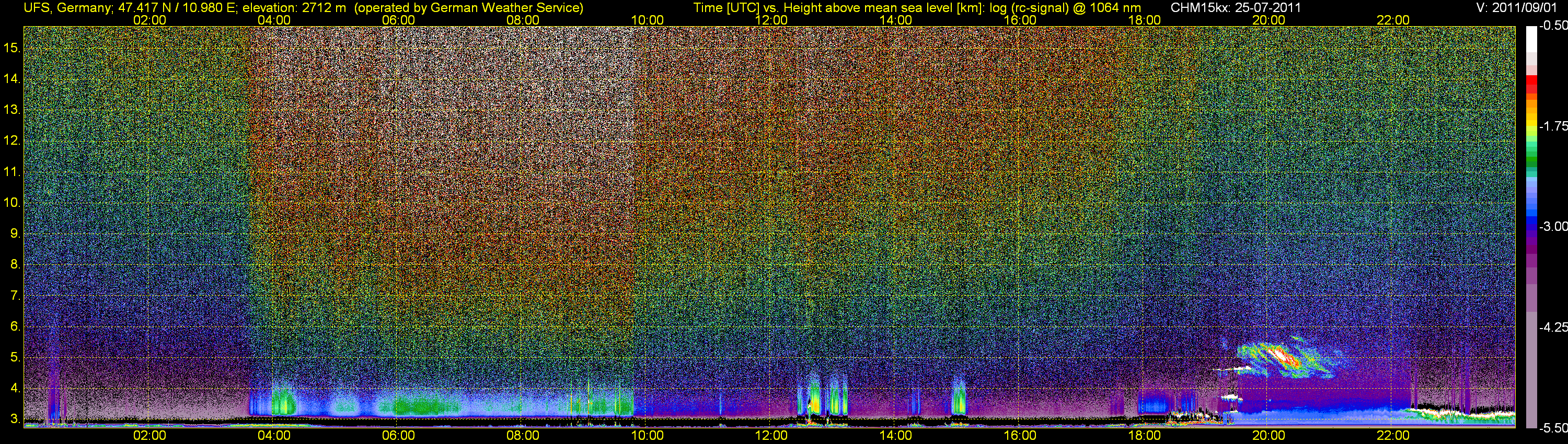The width and height of the screenshot is (1568, 444).
Task: Click the white top segment of the colorbar
Action: tap(1531, 40)
